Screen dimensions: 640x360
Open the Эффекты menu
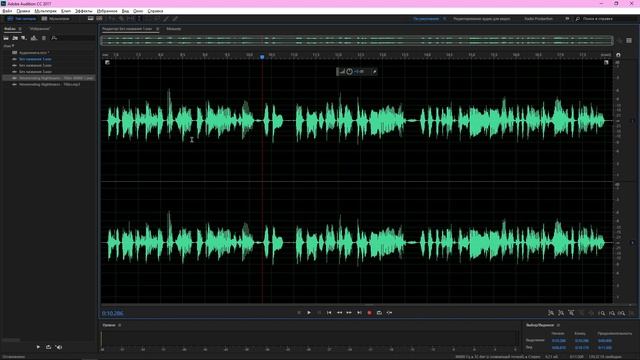pos(84,11)
